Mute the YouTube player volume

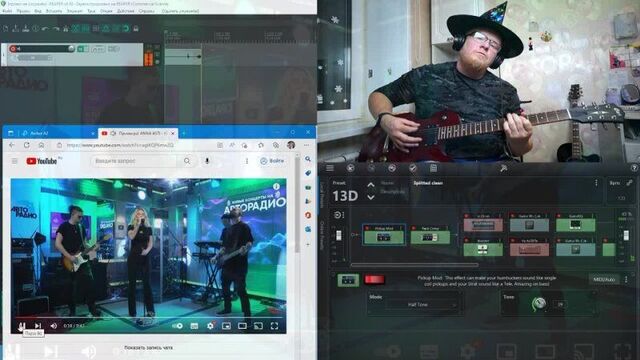coord(53,326)
